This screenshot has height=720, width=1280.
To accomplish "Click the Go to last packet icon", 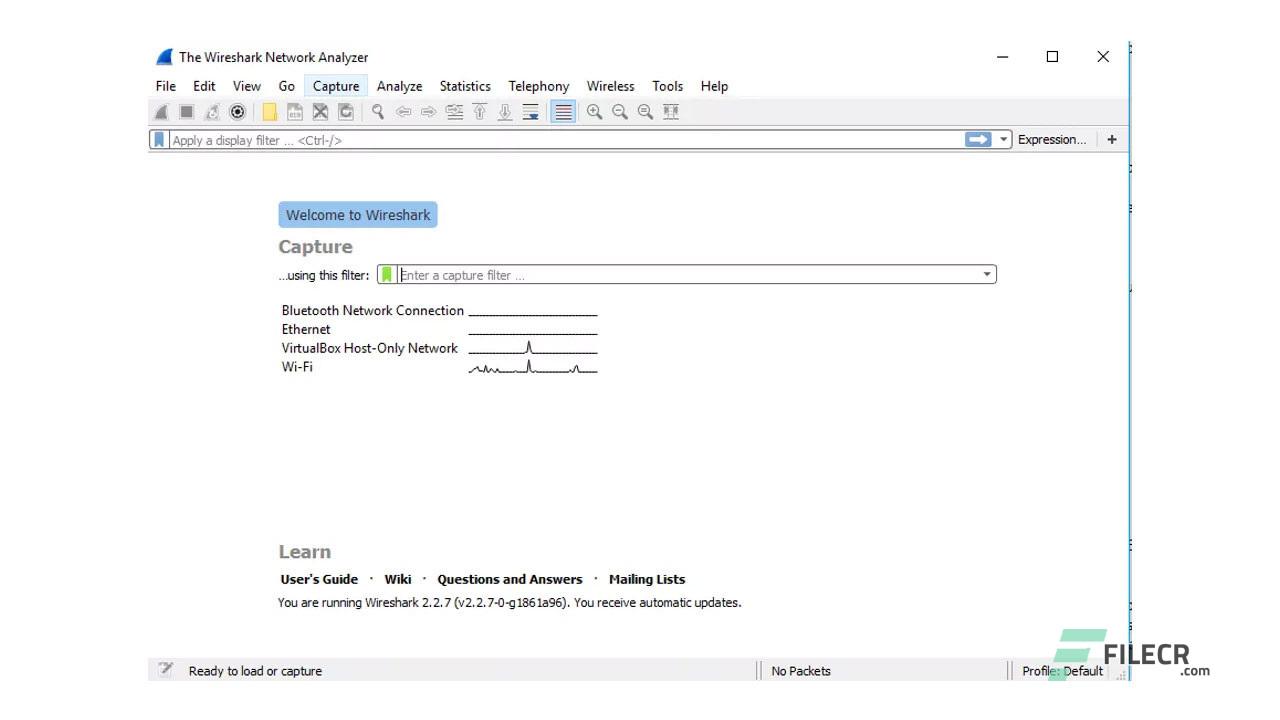I will (505, 112).
